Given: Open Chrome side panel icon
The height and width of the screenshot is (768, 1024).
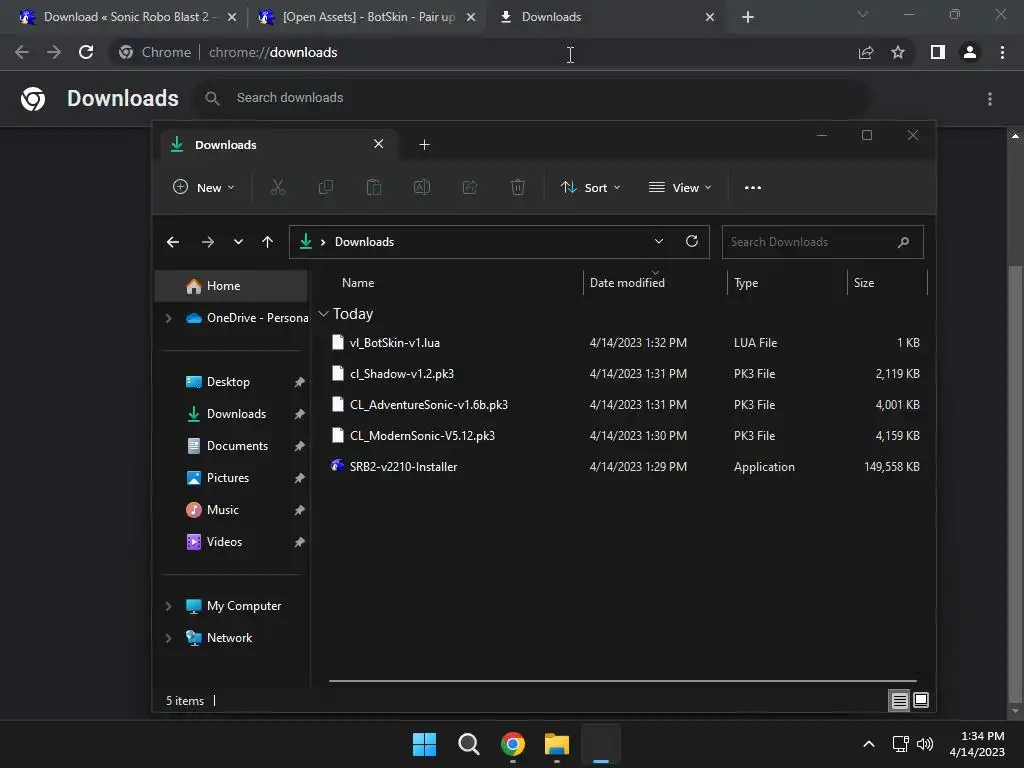Looking at the screenshot, I should [938, 52].
